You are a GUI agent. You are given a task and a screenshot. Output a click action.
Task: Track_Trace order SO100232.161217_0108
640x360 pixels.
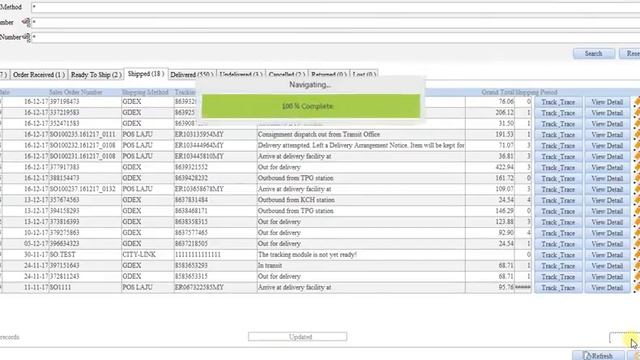tap(558, 146)
